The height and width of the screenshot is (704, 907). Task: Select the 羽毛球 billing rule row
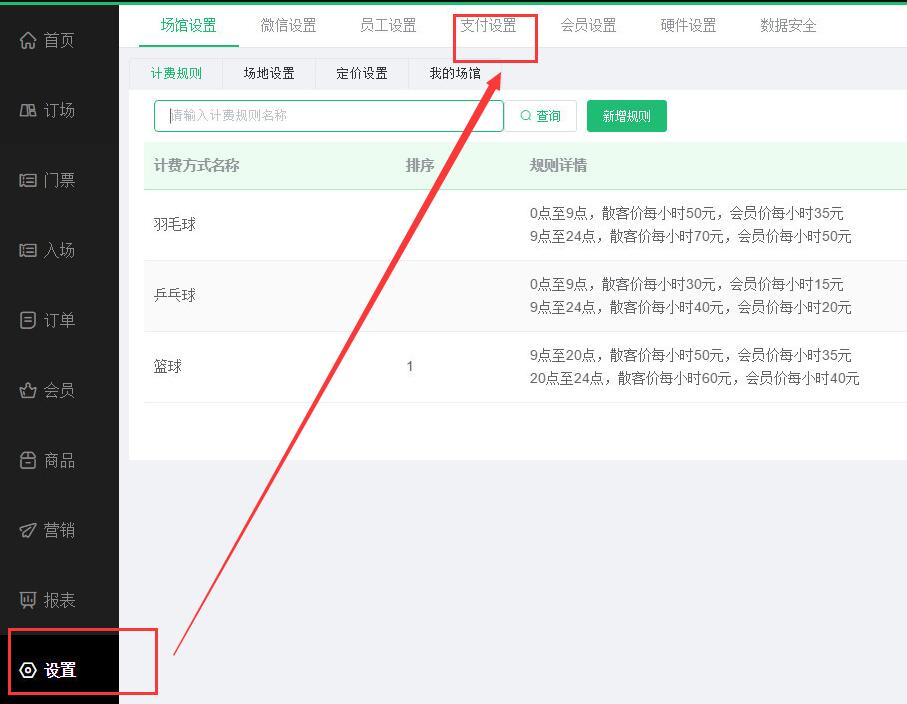175,225
